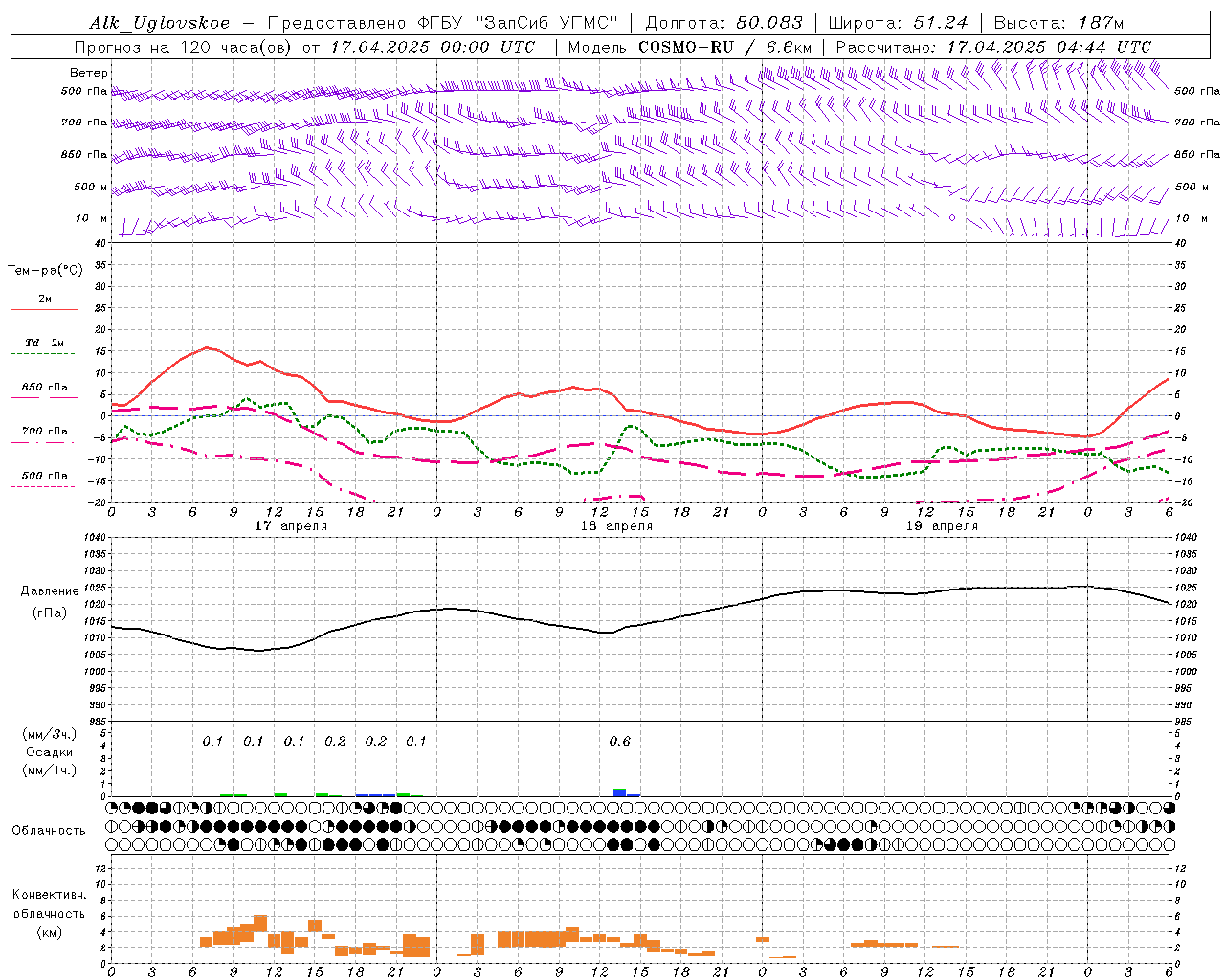Select the 700 гПа temperature legend entry
The height and width of the screenshot is (980, 1225).
(44, 432)
